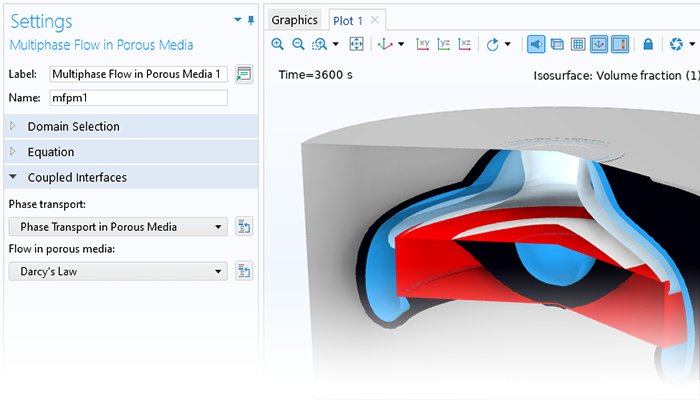Click the Time=3600 s plot label
Image resolution: width=700 pixels, height=400 pixels.
coord(316,75)
